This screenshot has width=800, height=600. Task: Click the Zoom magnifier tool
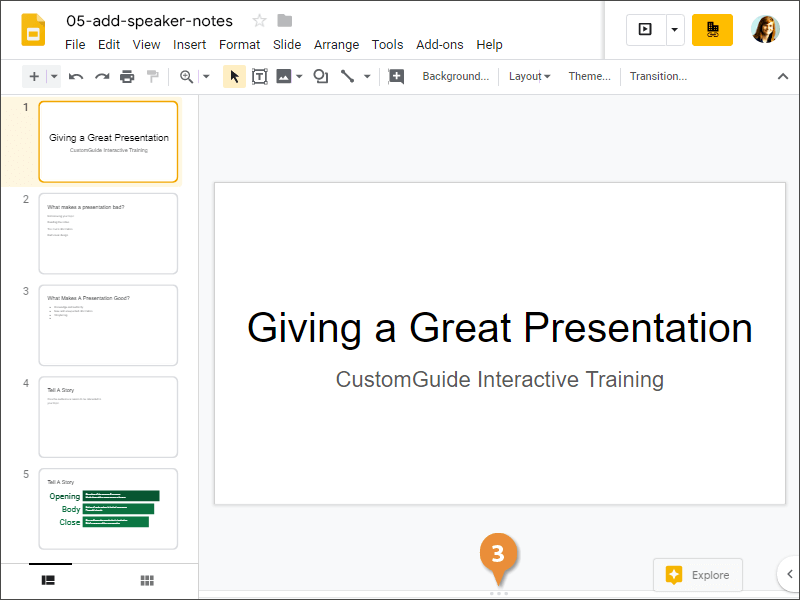pos(186,77)
